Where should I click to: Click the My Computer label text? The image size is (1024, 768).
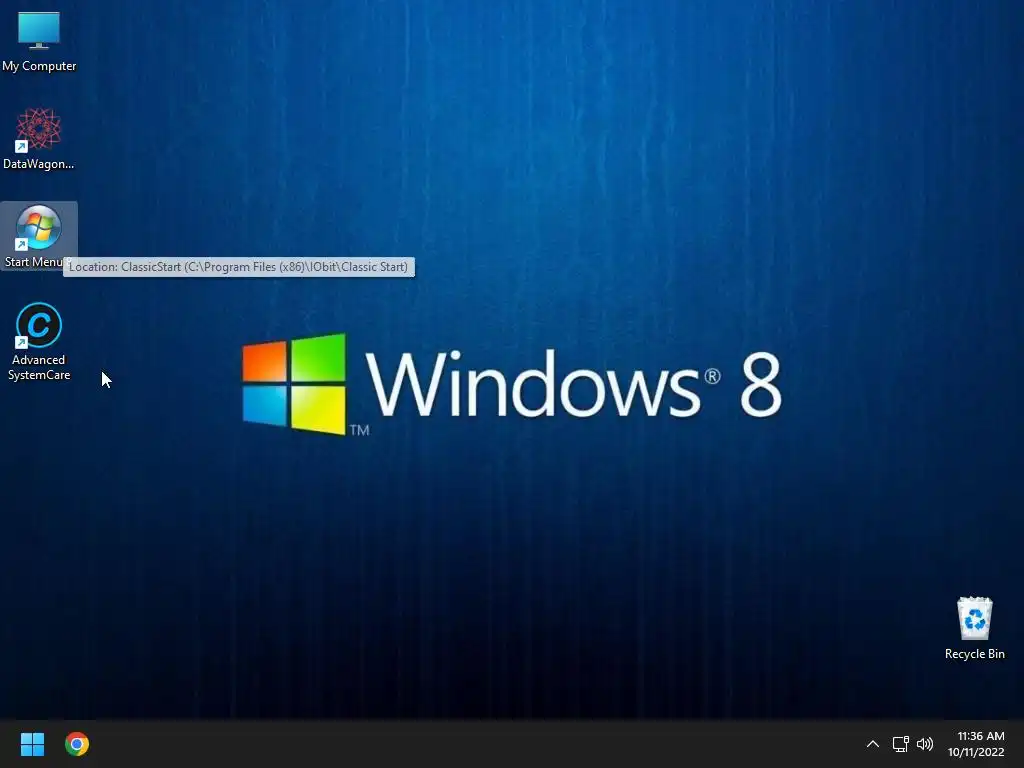(x=39, y=66)
